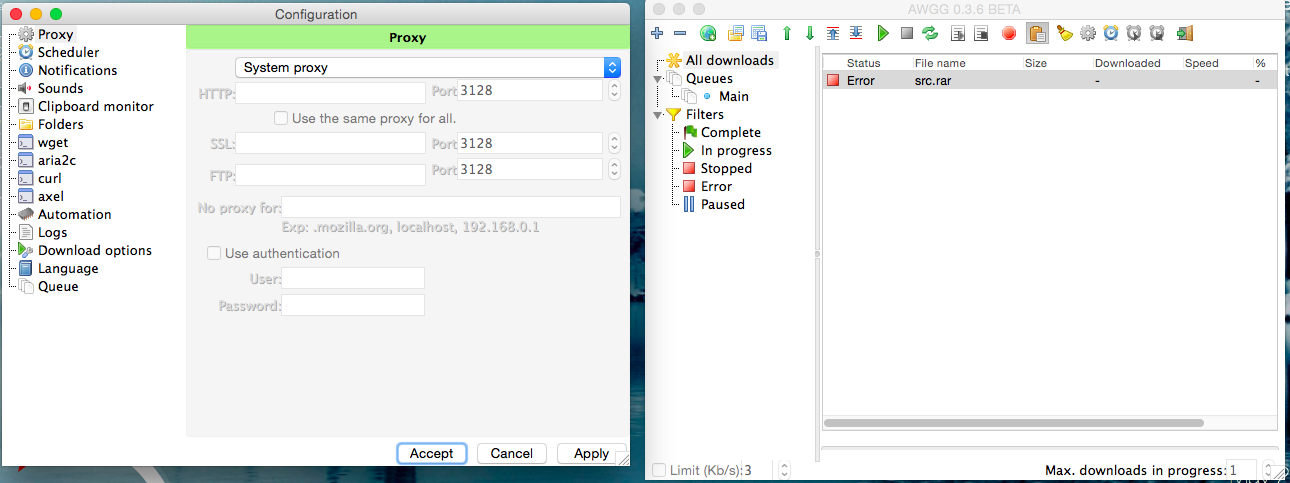Toggle the clipboard monitor toolbar icon
The height and width of the screenshot is (483, 1290).
[1037, 33]
